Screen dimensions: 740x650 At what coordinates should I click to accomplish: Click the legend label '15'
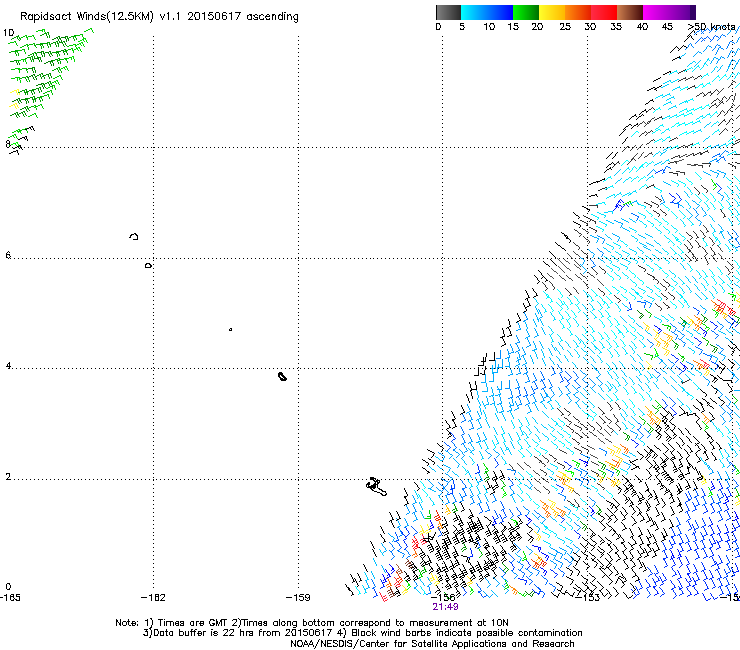(513, 26)
